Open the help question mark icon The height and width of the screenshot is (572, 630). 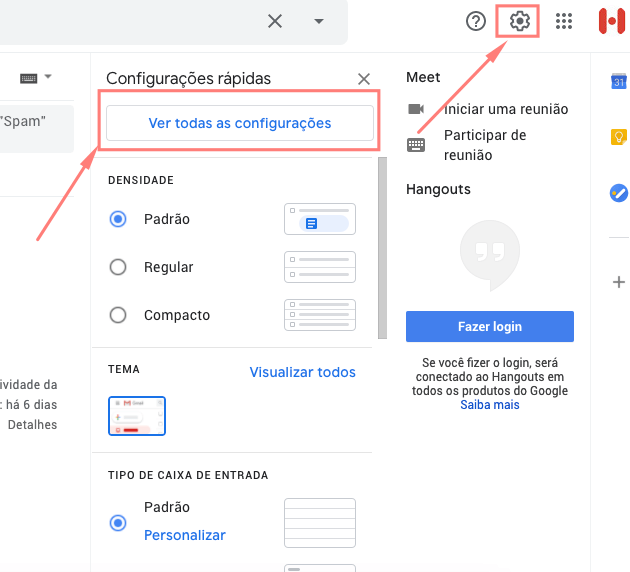click(x=476, y=21)
